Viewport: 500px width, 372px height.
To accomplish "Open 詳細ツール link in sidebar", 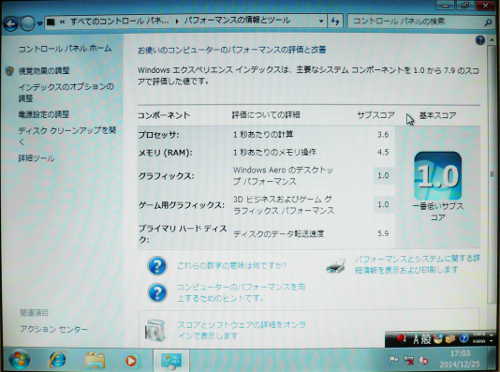I will click(x=36, y=158).
